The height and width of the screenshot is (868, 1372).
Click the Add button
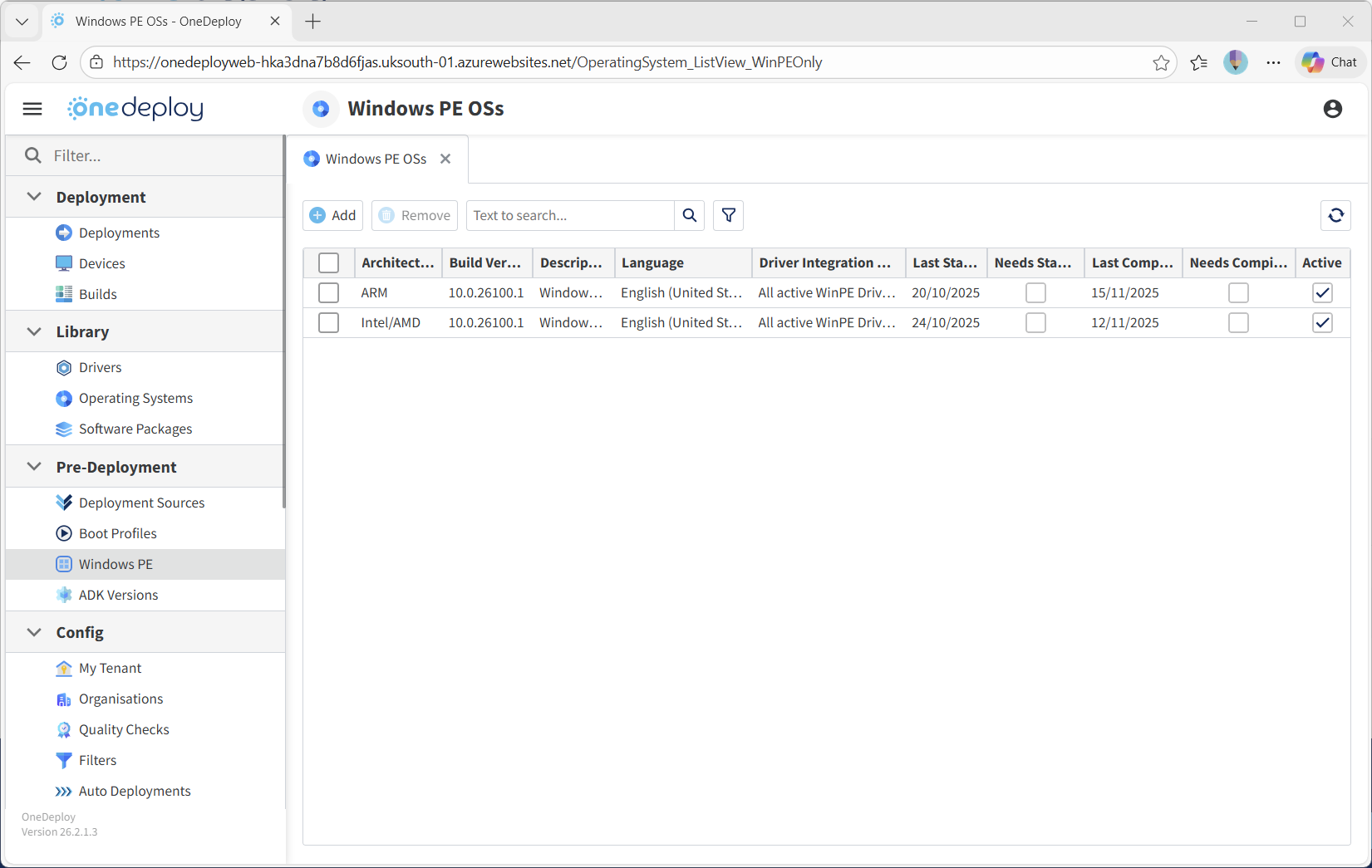point(333,215)
